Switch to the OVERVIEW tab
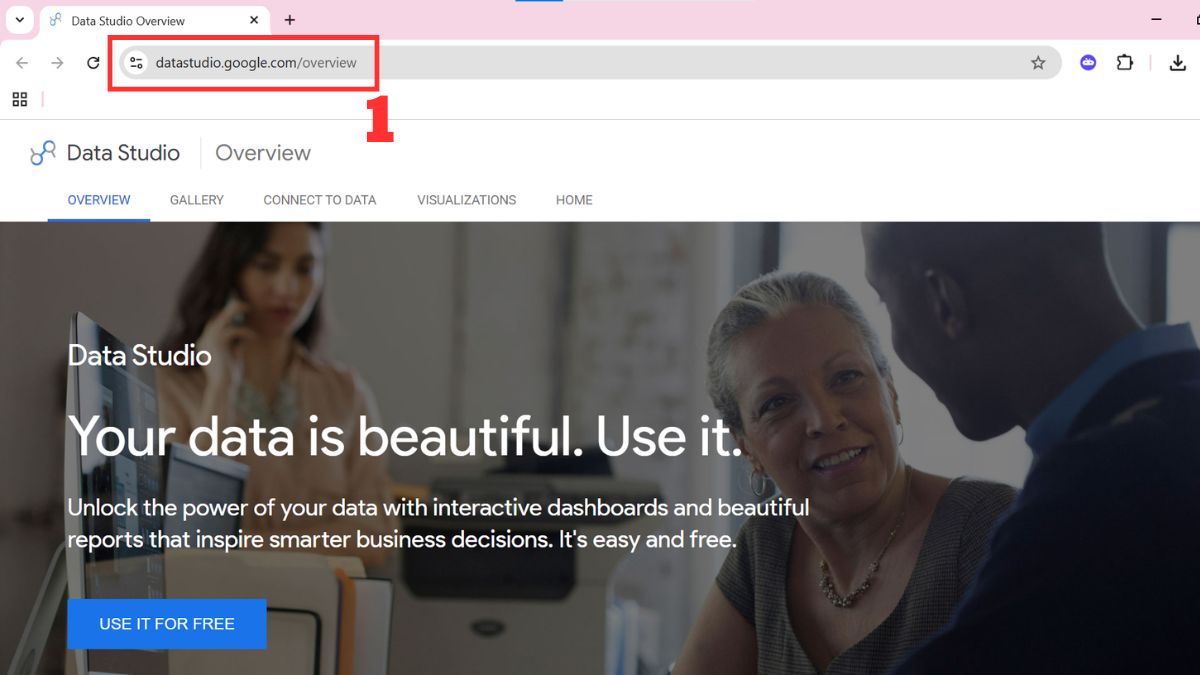 click(x=99, y=200)
